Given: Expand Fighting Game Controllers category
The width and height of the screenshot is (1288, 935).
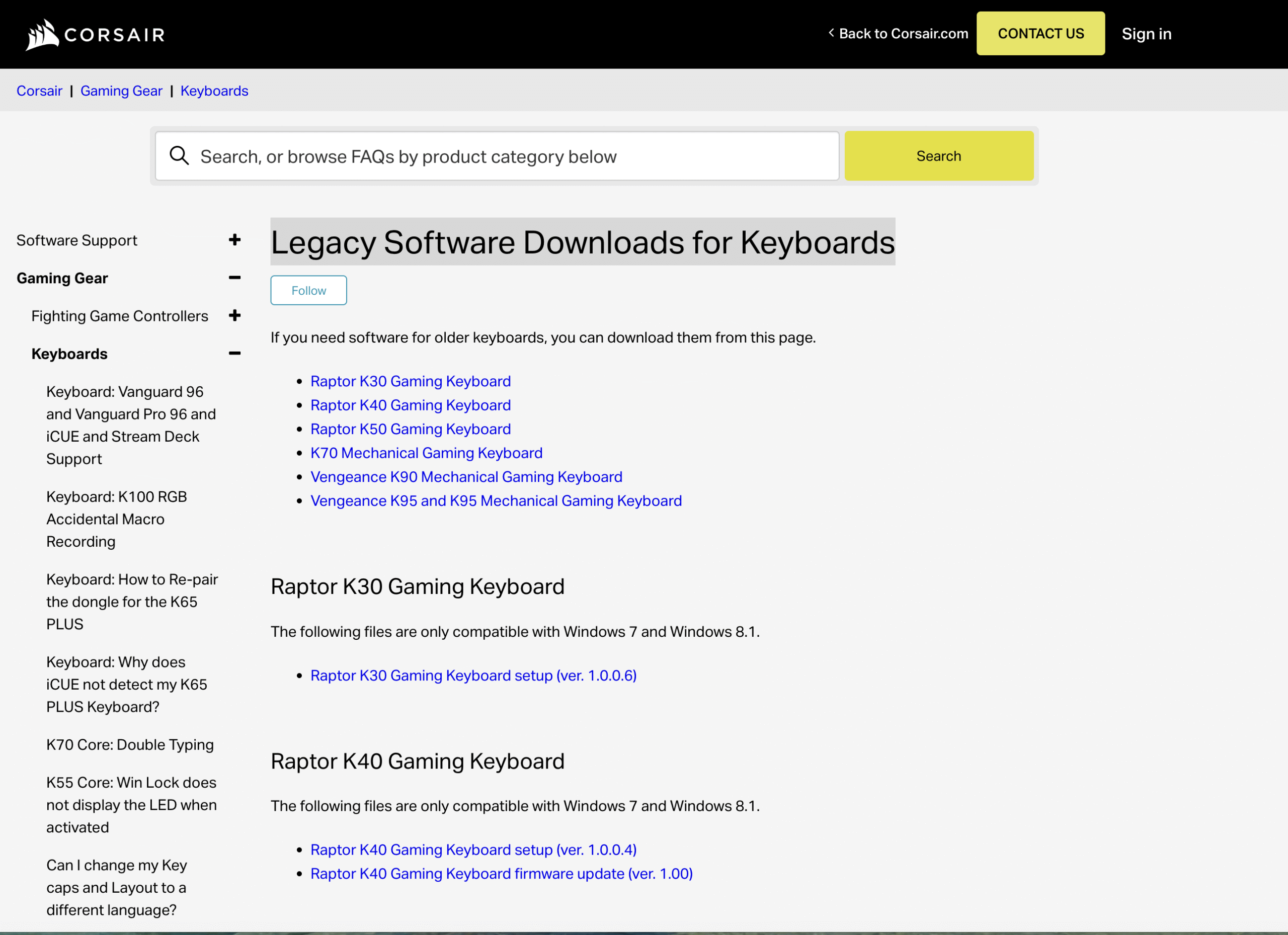Looking at the screenshot, I should click(x=234, y=316).
